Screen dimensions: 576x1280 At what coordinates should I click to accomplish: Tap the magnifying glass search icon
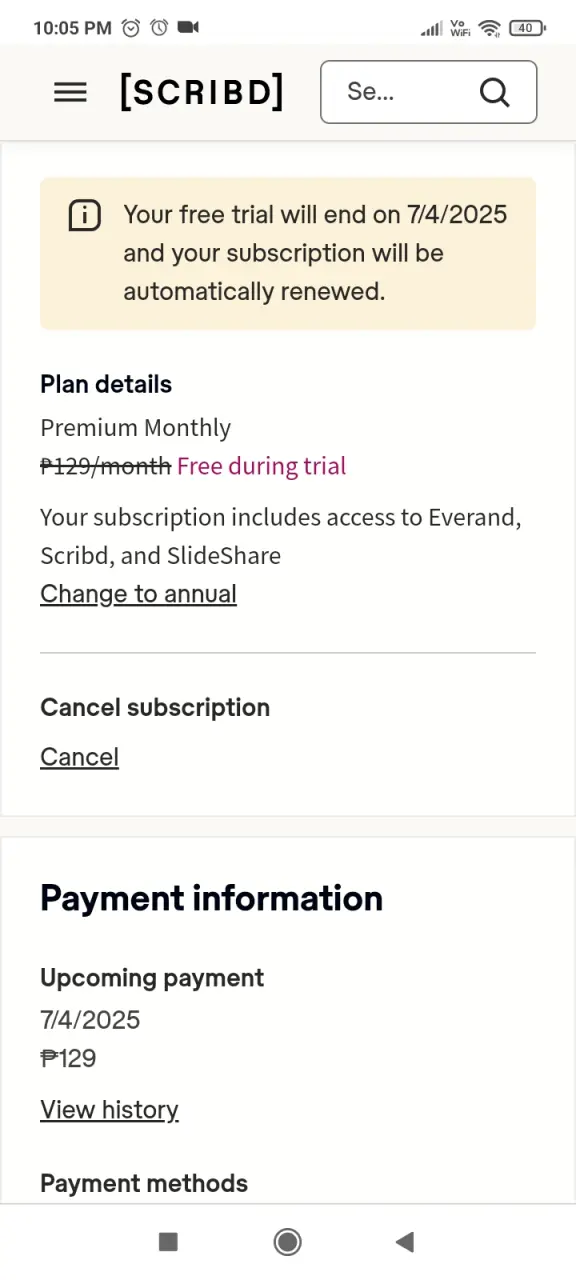494,92
